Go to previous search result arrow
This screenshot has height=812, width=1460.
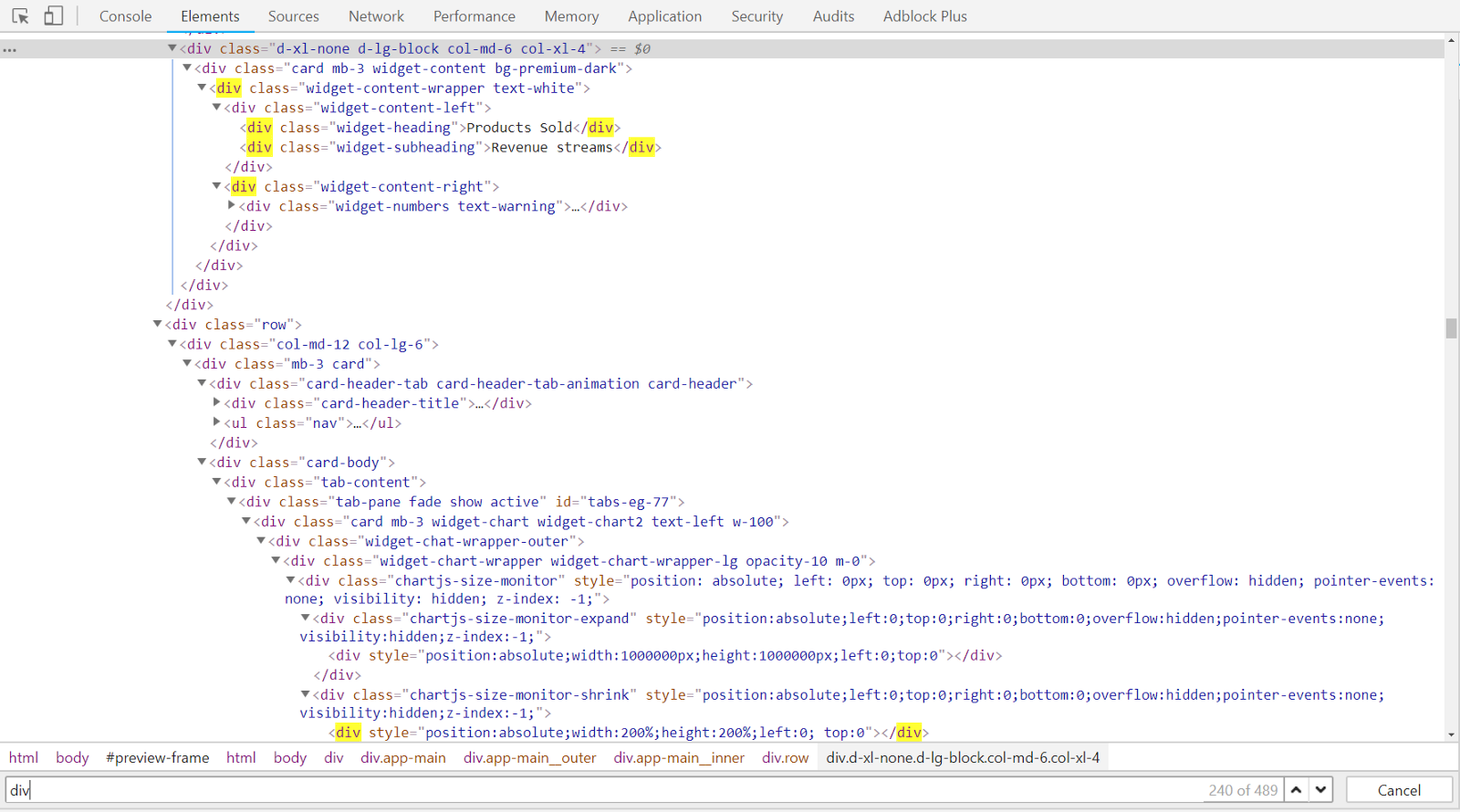tap(1296, 790)
